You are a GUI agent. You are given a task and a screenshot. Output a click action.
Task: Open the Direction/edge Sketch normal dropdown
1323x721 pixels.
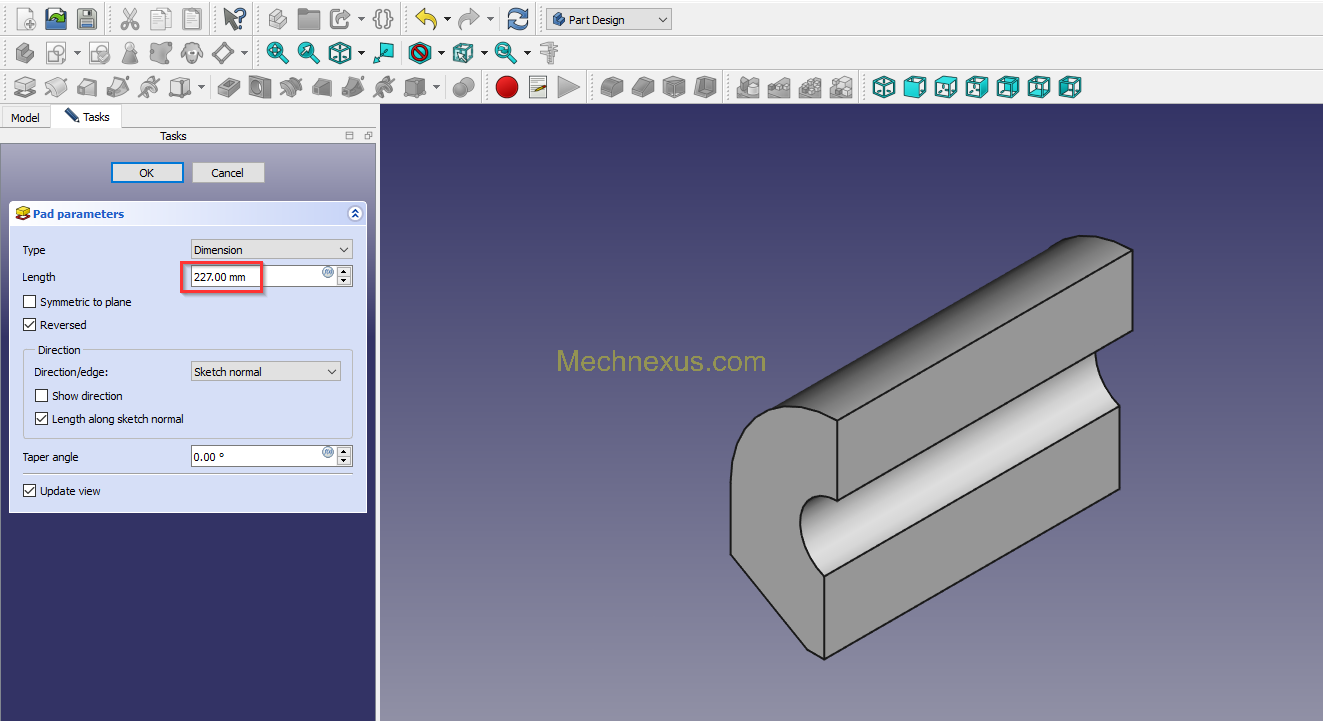266,372
